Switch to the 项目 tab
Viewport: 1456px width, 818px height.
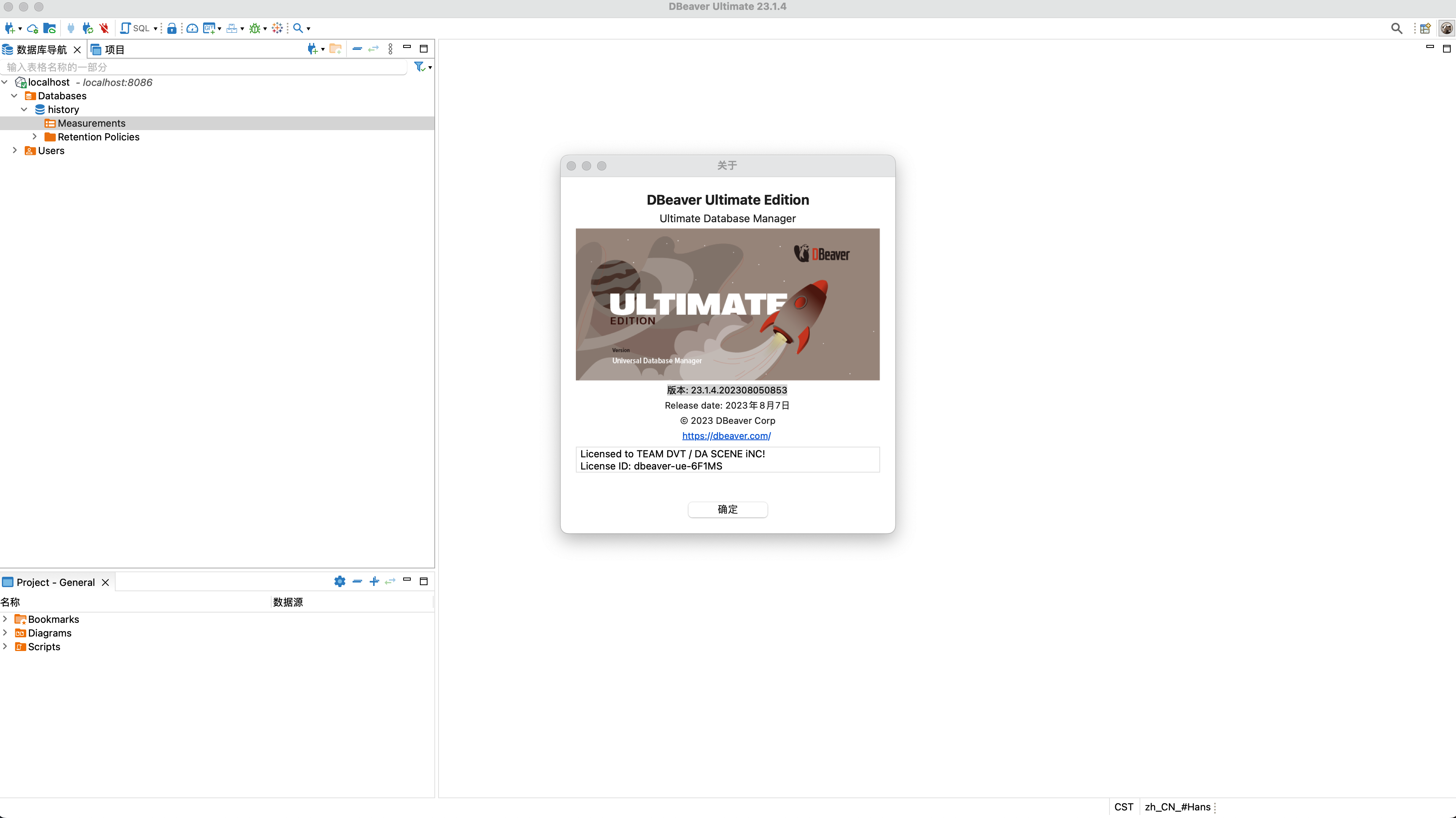tap(114, 49)
